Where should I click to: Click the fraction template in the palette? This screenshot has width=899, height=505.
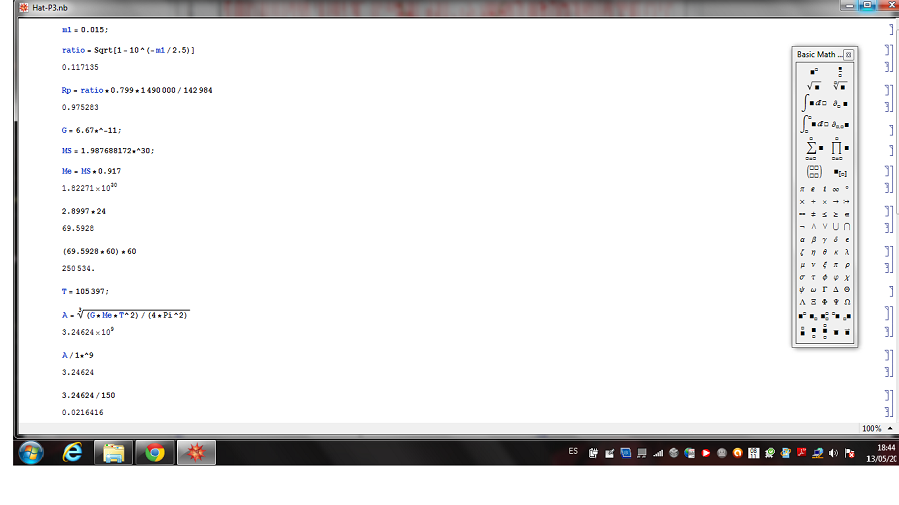pos(838,71)
